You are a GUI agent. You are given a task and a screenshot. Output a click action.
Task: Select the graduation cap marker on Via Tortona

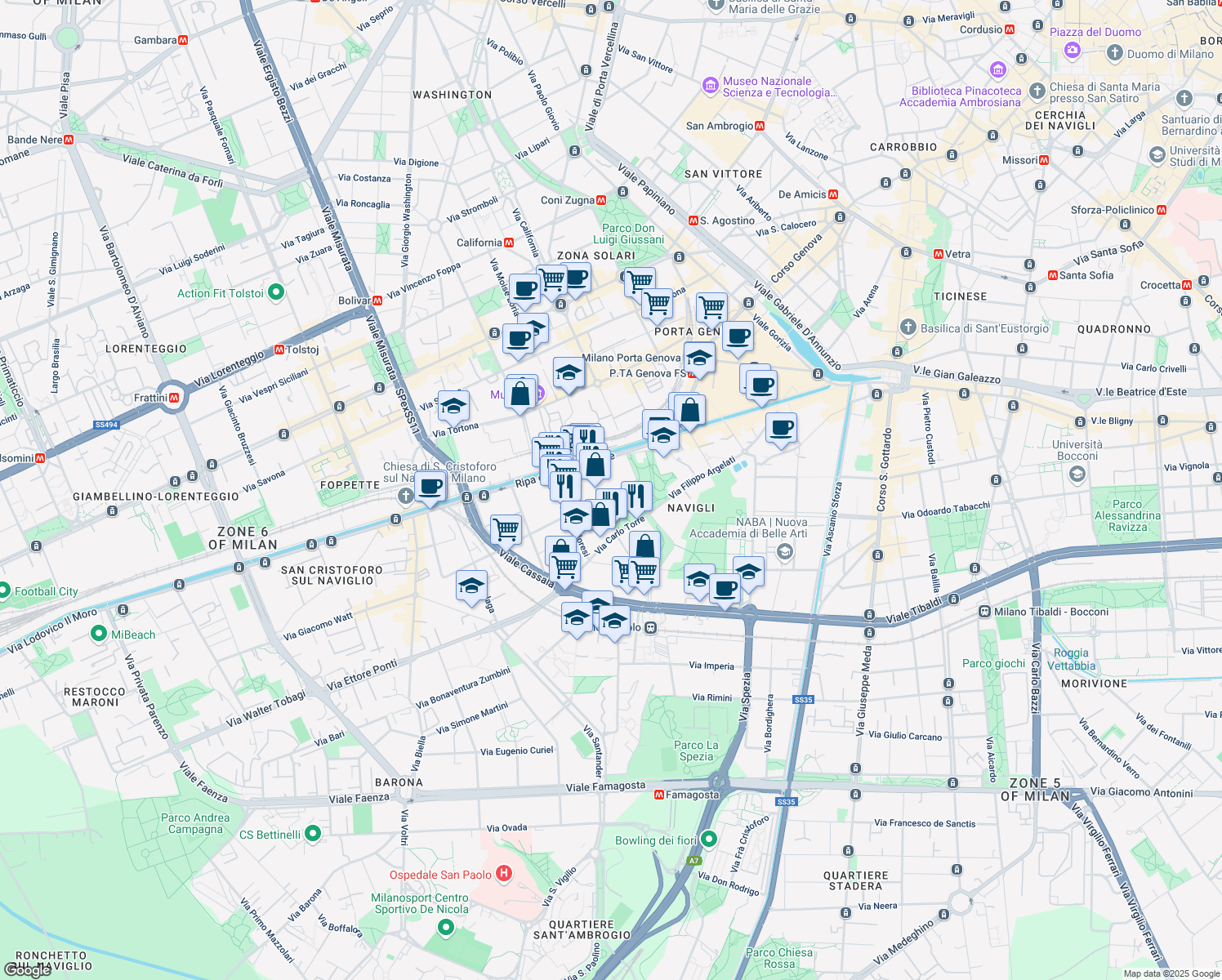453,407
